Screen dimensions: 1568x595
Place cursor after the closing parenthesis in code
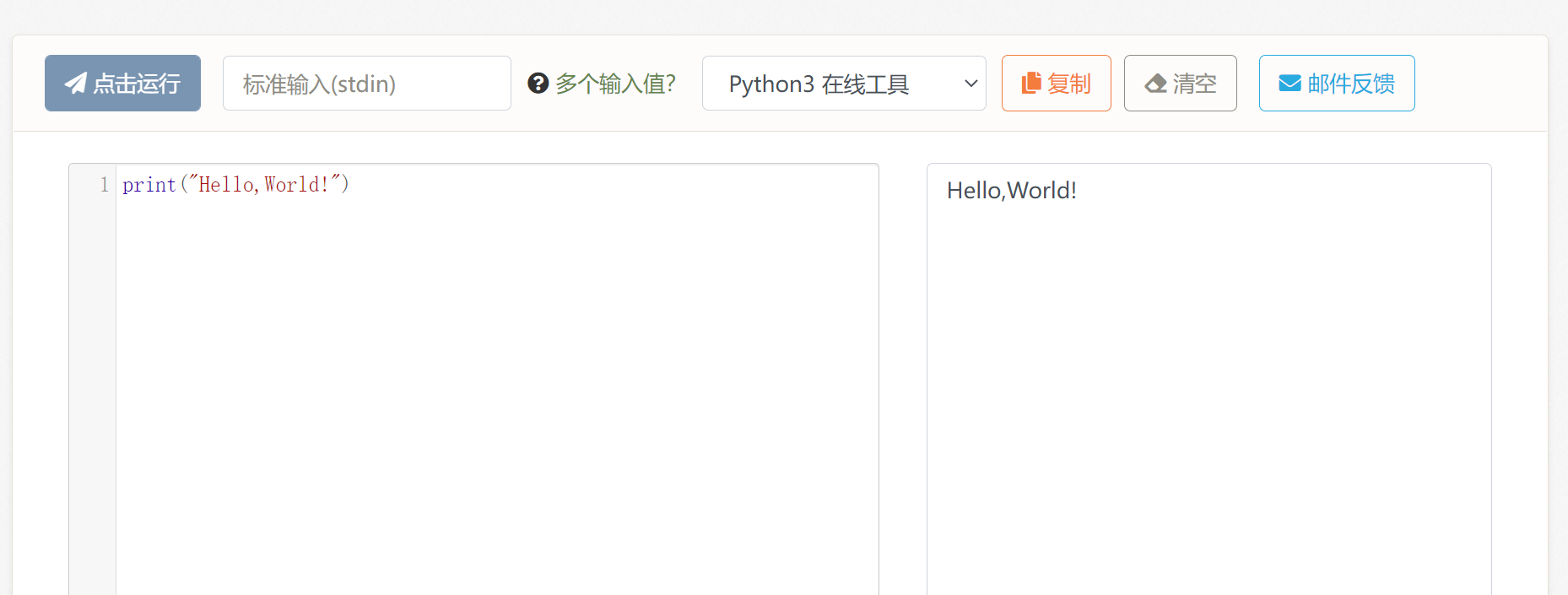[x=349, y=185]
